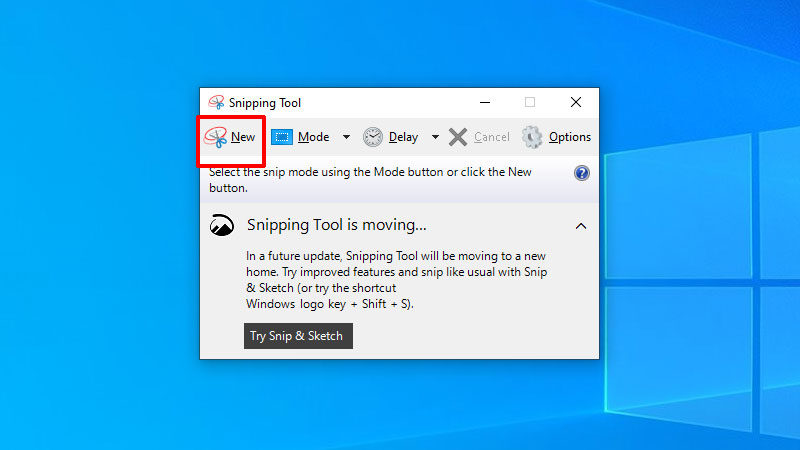The height and width of the screenshot is (450, 800).
Task: Click the Snip & Sketch mountain icon
Action: click(x=222, y=225)
